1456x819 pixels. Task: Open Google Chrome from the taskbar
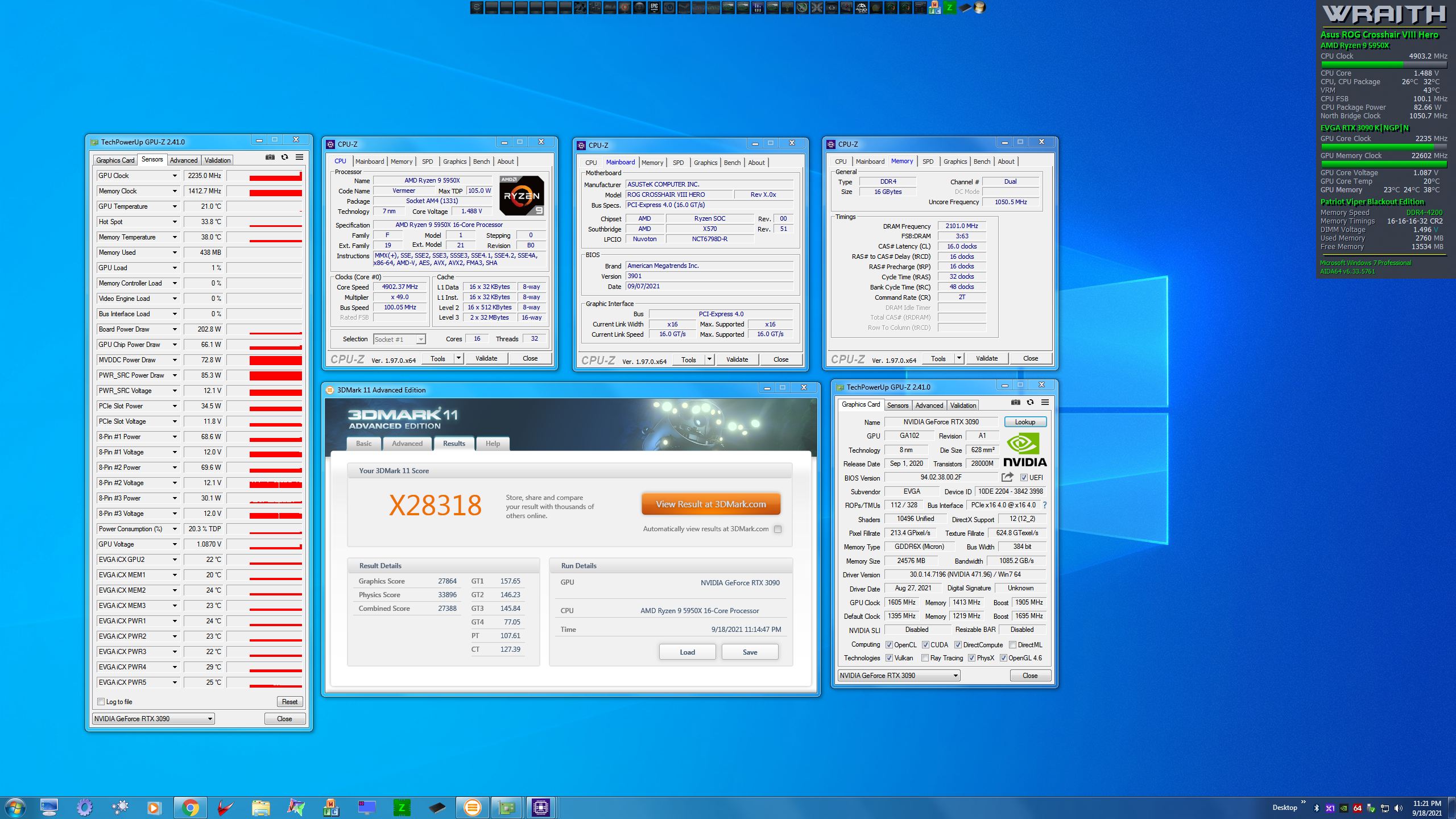point(190,807)
